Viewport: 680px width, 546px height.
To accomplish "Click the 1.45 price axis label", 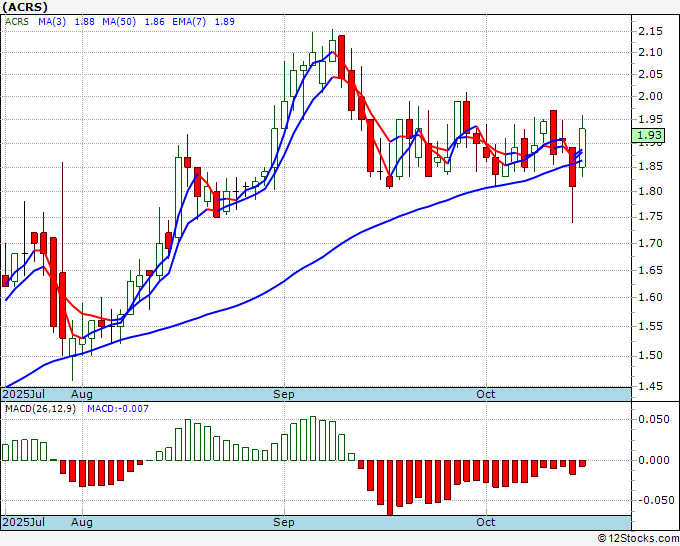I will (x=650, y=386).
